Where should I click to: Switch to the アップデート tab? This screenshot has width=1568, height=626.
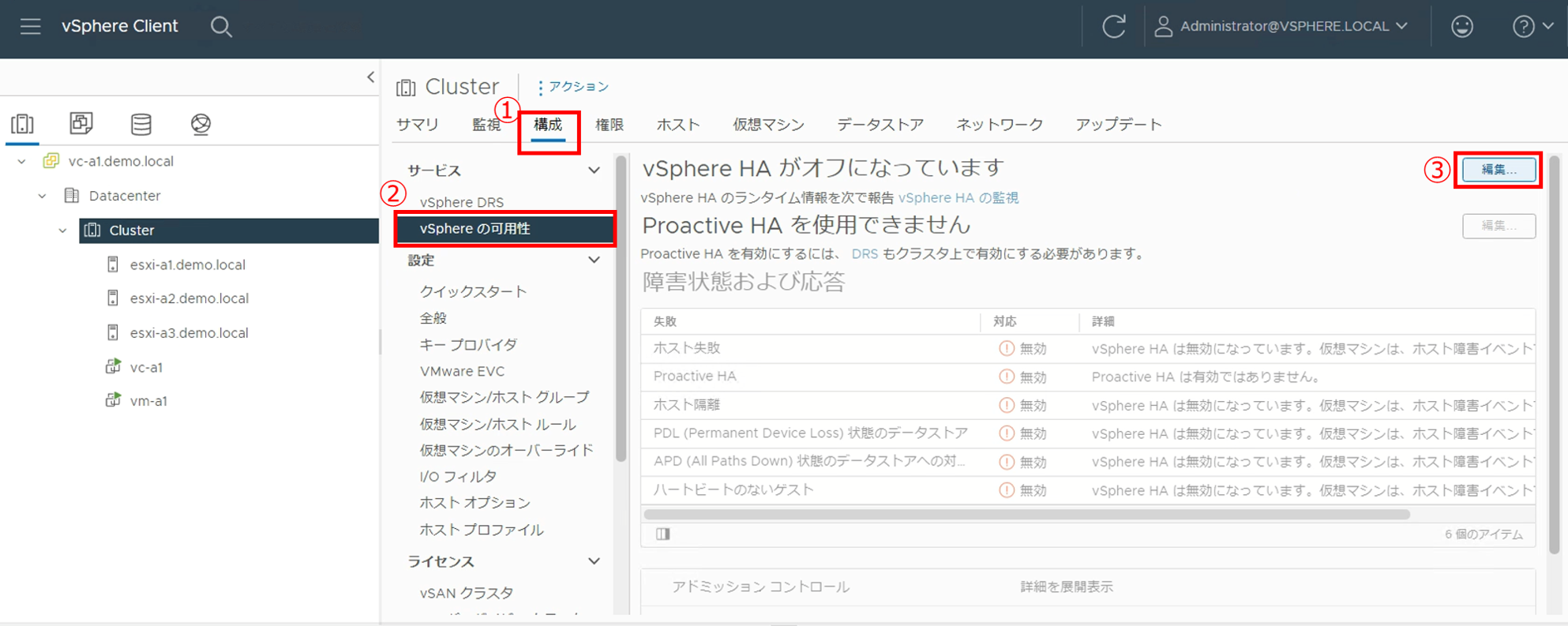(x=1119, y=125)
